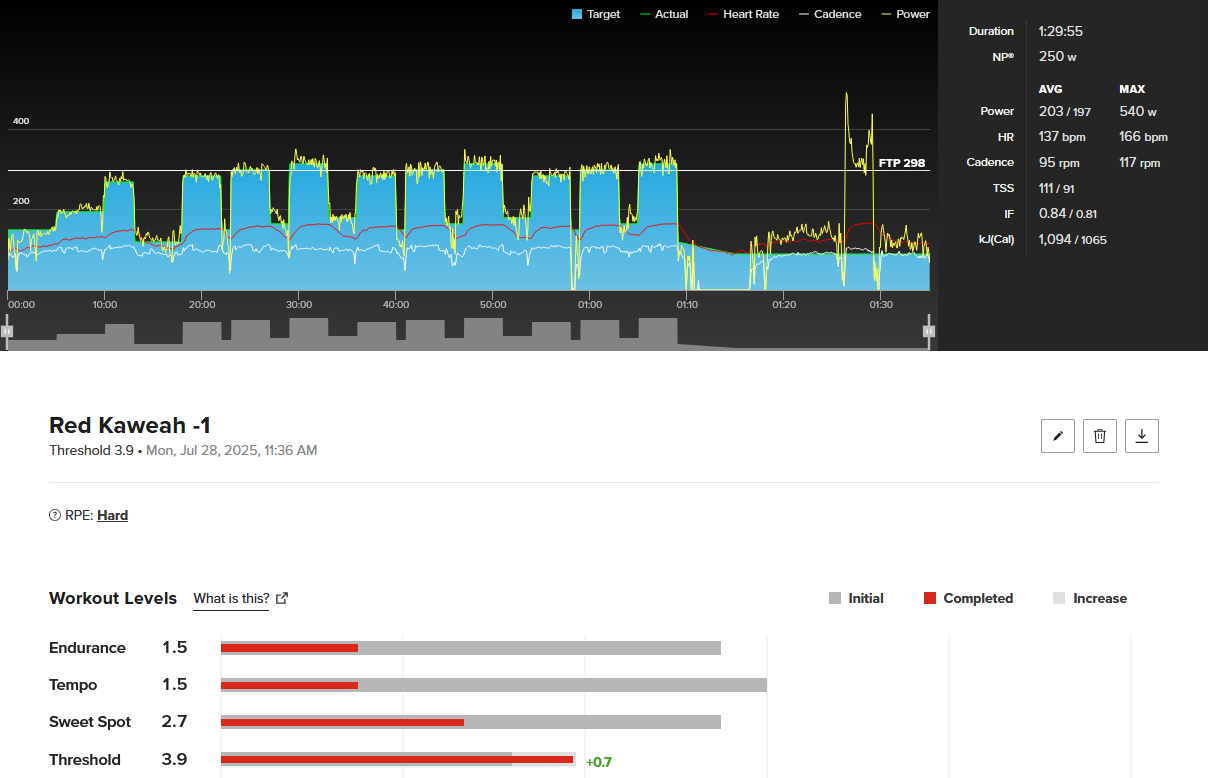1208x778 pixels.
Task: Click the Initial legend entry
Action: (x=856, y=598)
